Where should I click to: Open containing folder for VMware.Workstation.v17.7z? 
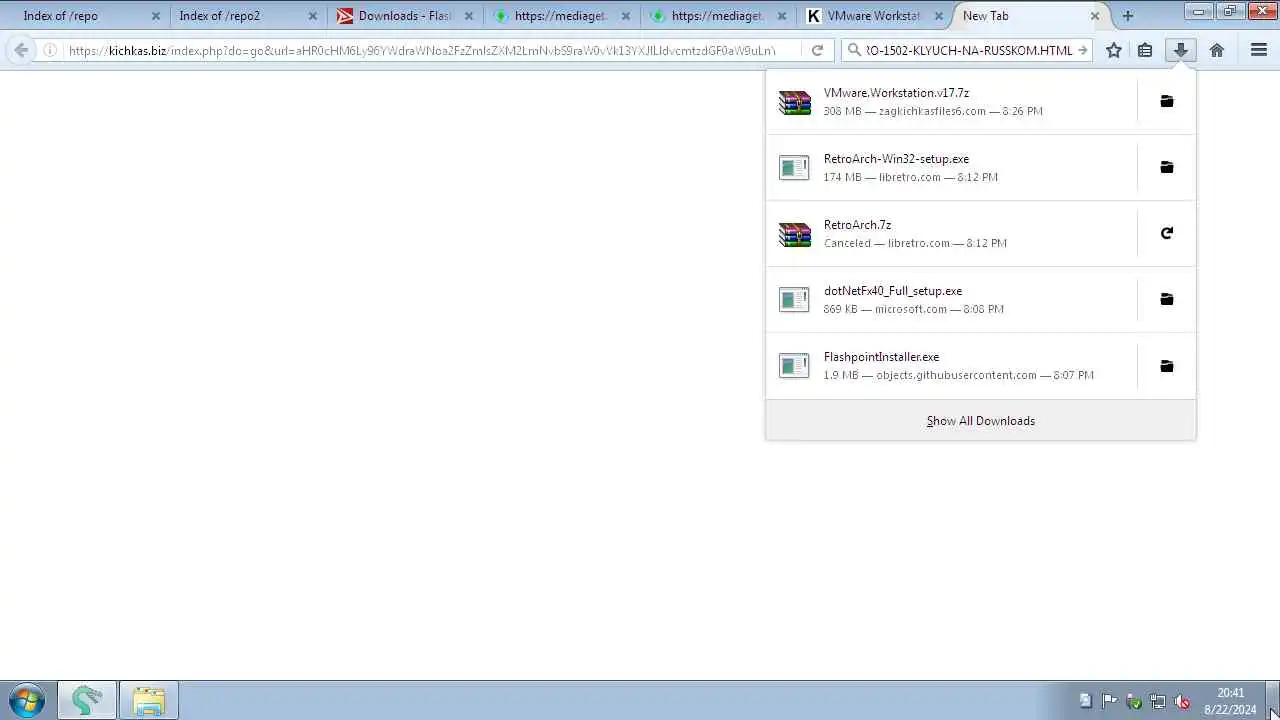(x=1166, y=101)
